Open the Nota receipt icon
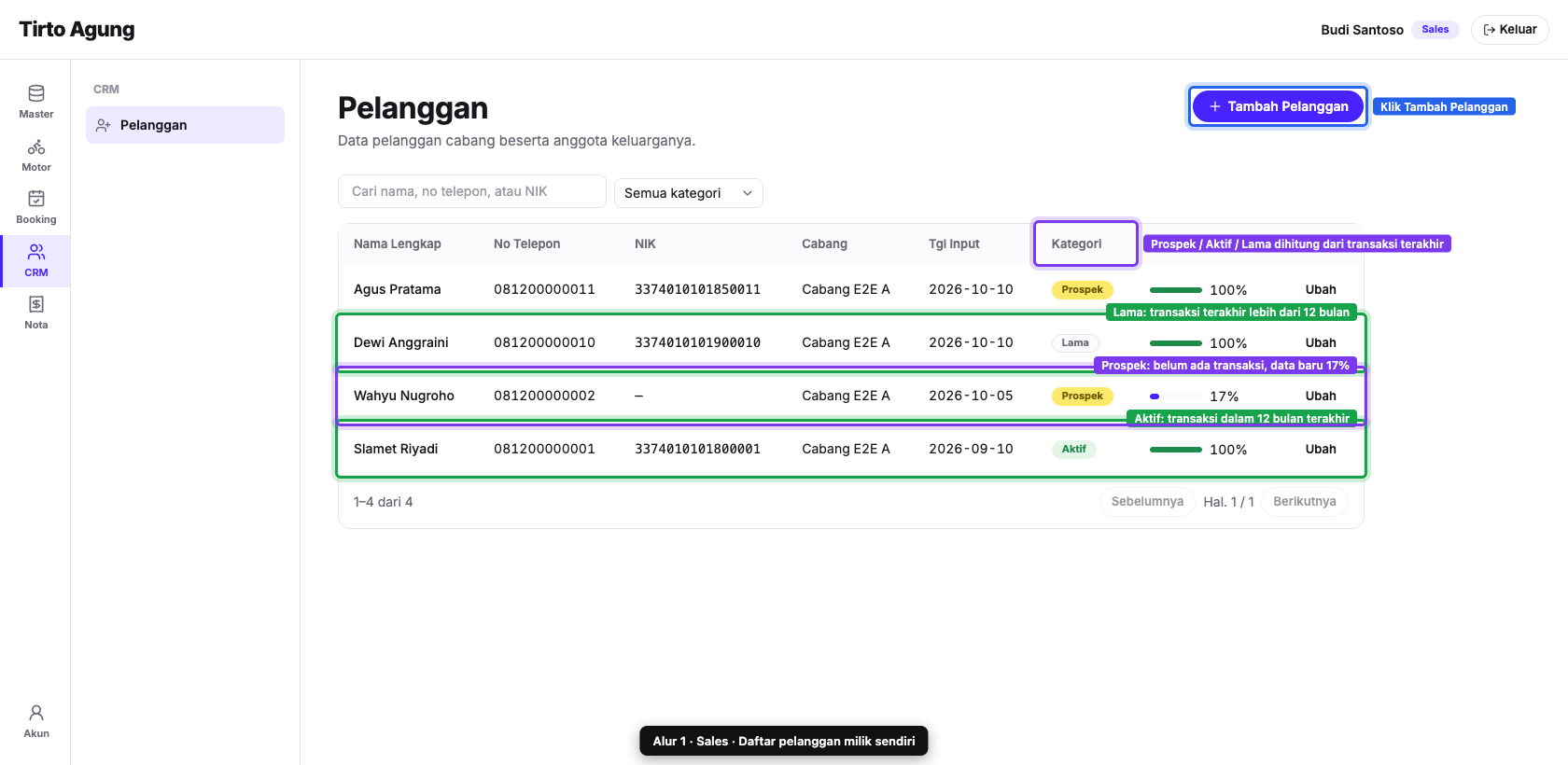 [36, 304]
